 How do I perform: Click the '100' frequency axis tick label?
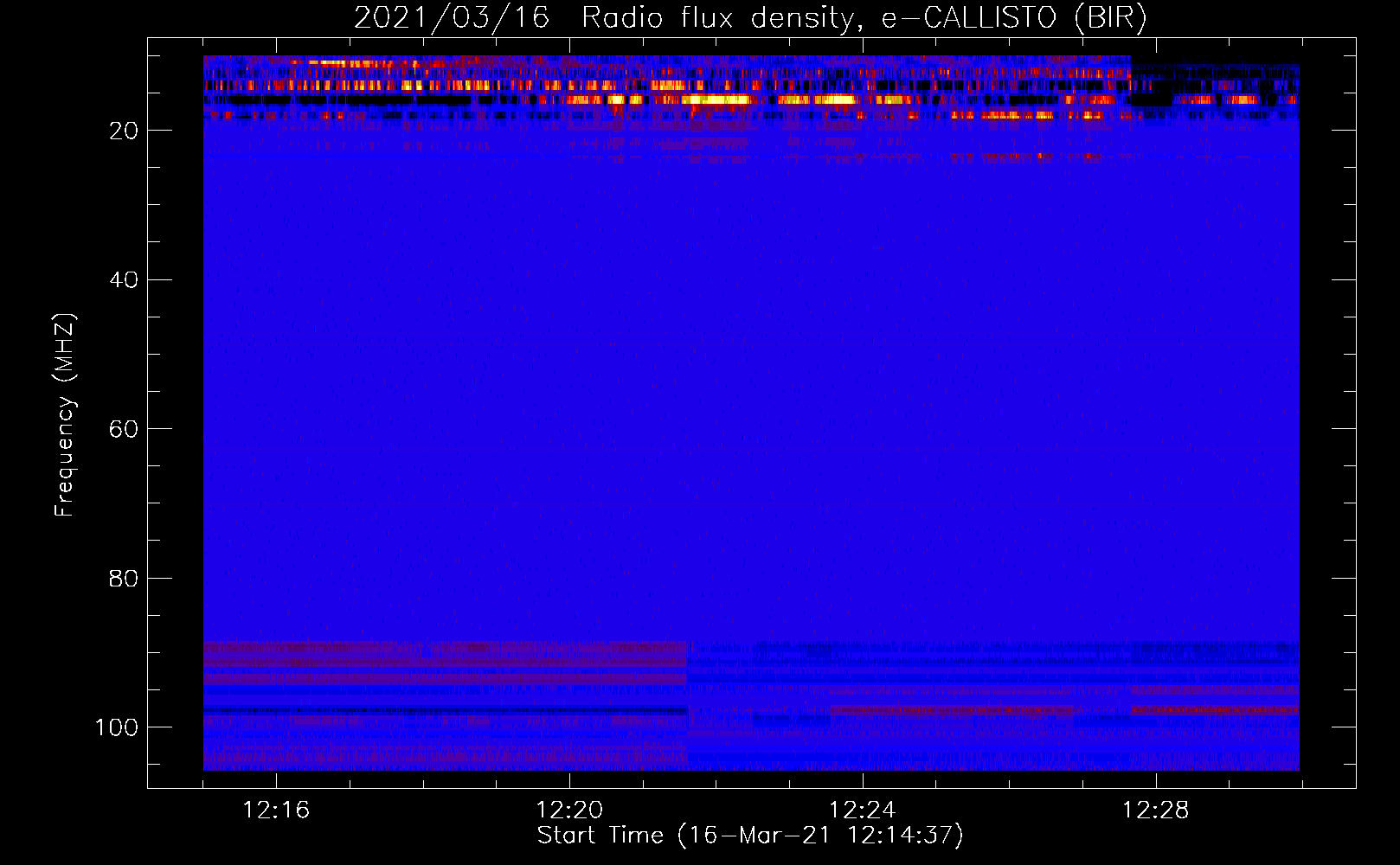tap(117, 727)
